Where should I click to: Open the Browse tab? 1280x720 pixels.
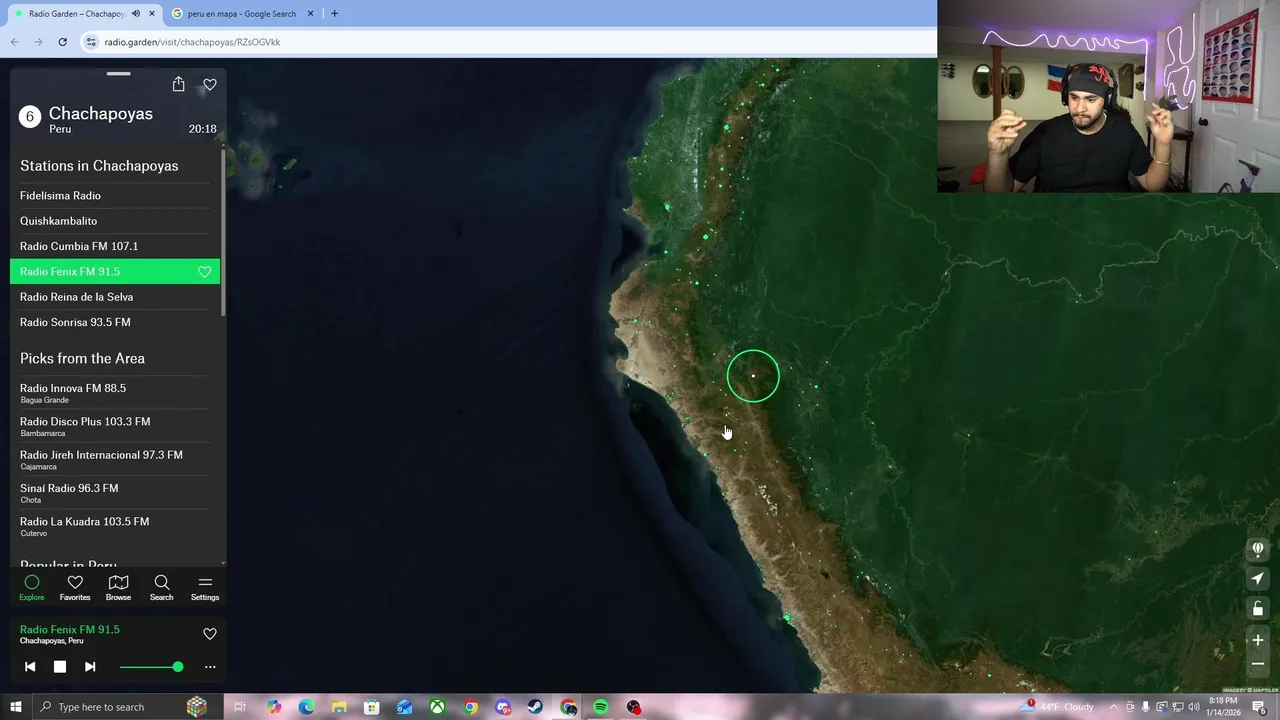point(118,588)
